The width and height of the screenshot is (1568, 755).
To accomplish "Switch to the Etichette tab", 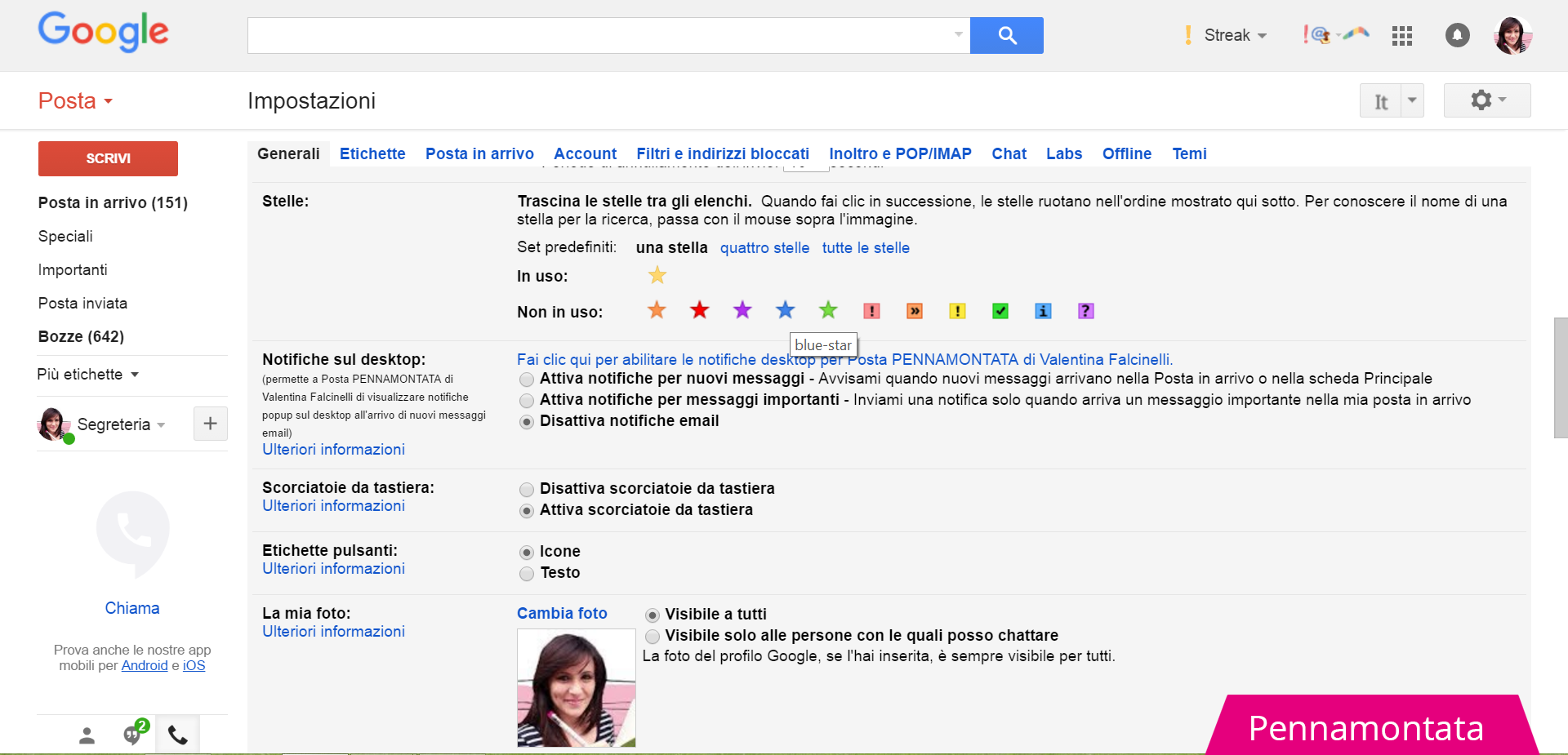I will pyautogui.click(x=372, y=153).
